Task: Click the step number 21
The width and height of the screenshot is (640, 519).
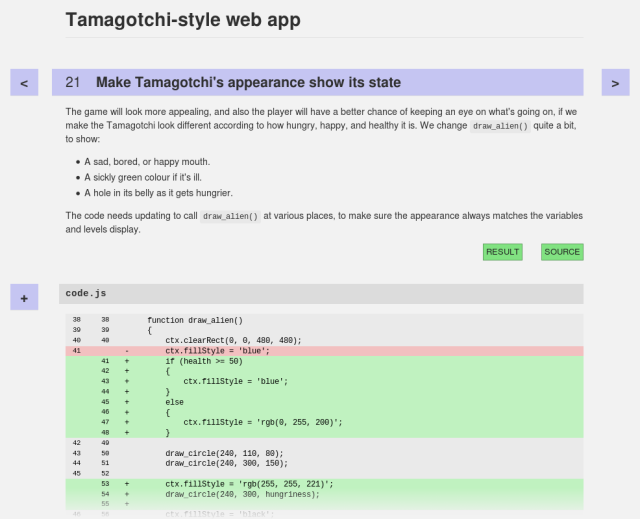Action: pyautogui.click(x=73, y=82)
